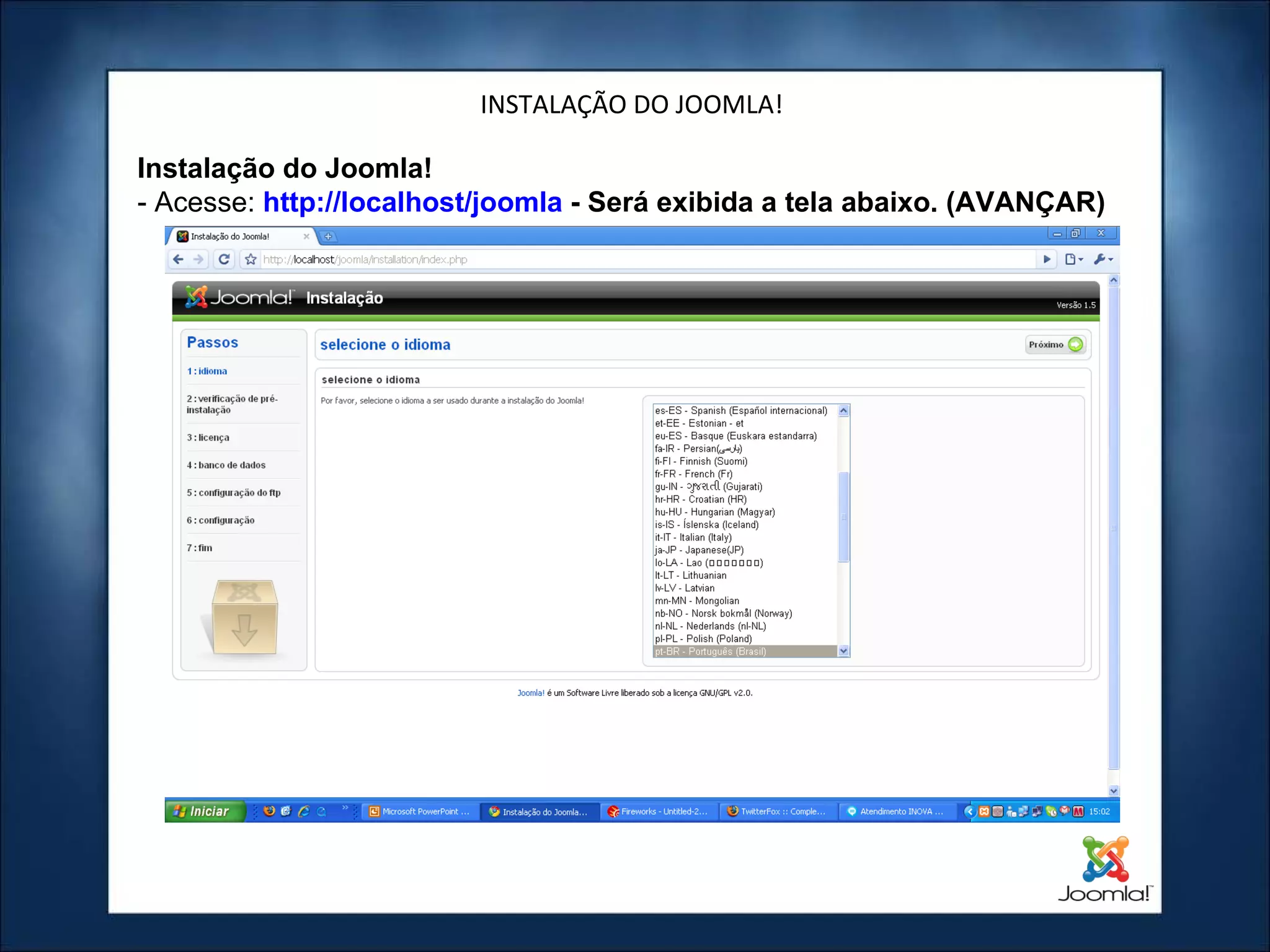This screenshot has width=1270, height=952.
Task: Choose nb-NO - Norsk bokmål (Norway)
Action: point(745,614)
